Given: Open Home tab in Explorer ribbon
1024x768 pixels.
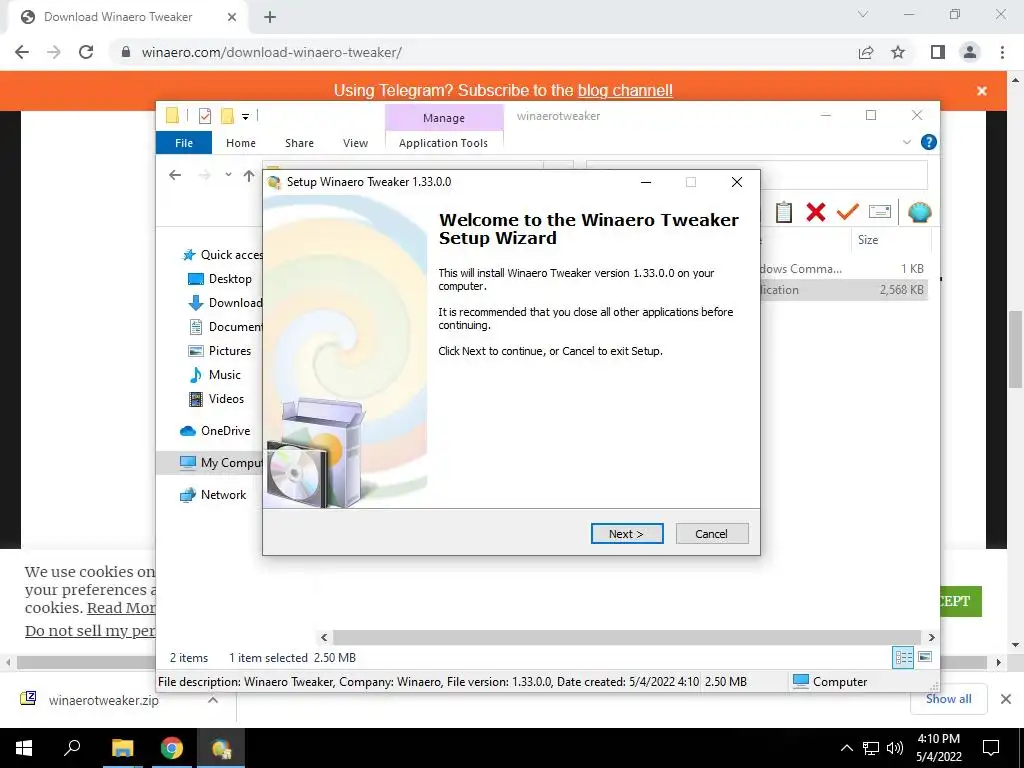Looking at the screenshot, I should tap(240, 142).
